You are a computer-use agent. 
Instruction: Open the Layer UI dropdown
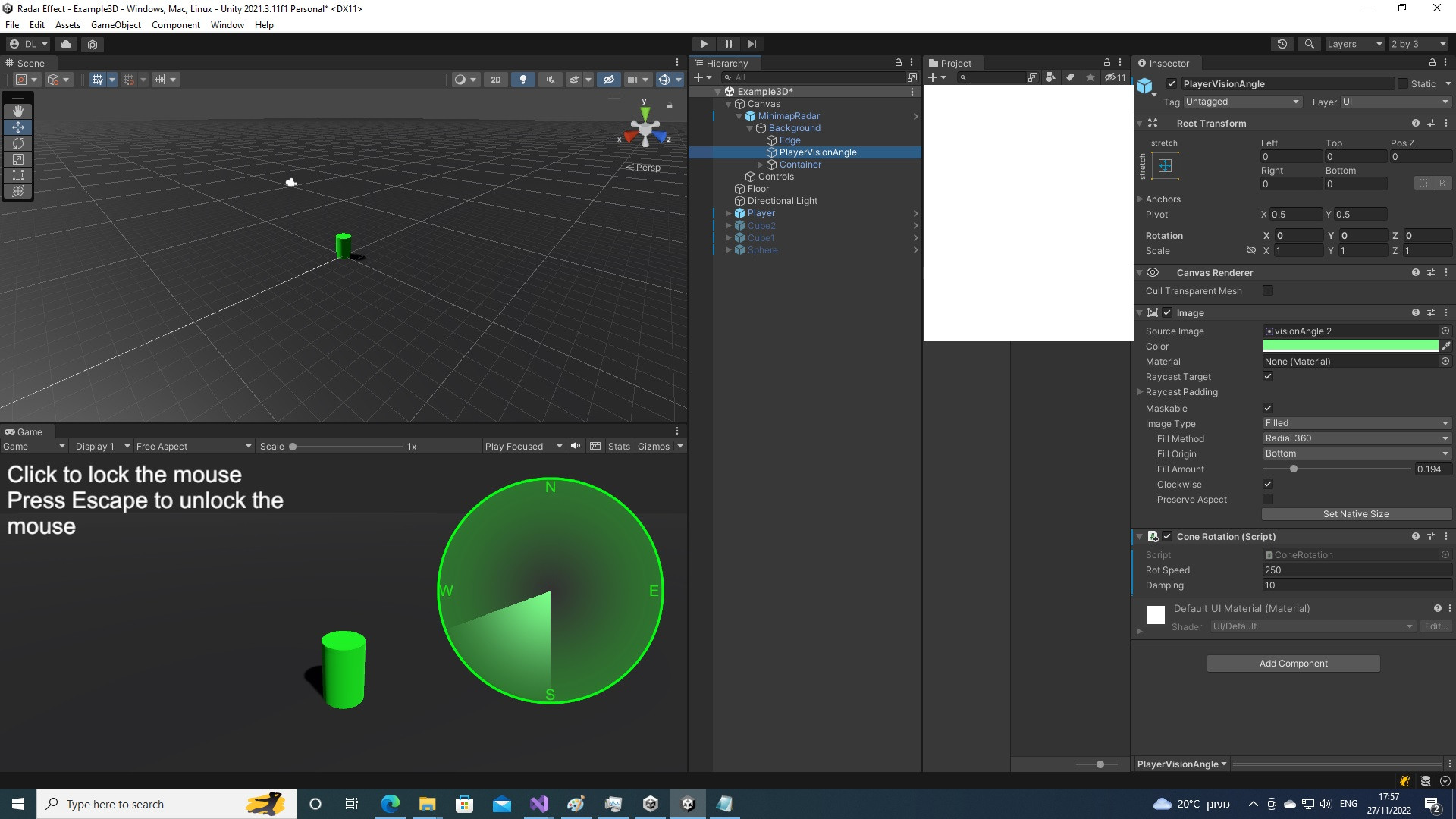[x=1395, y=102]
